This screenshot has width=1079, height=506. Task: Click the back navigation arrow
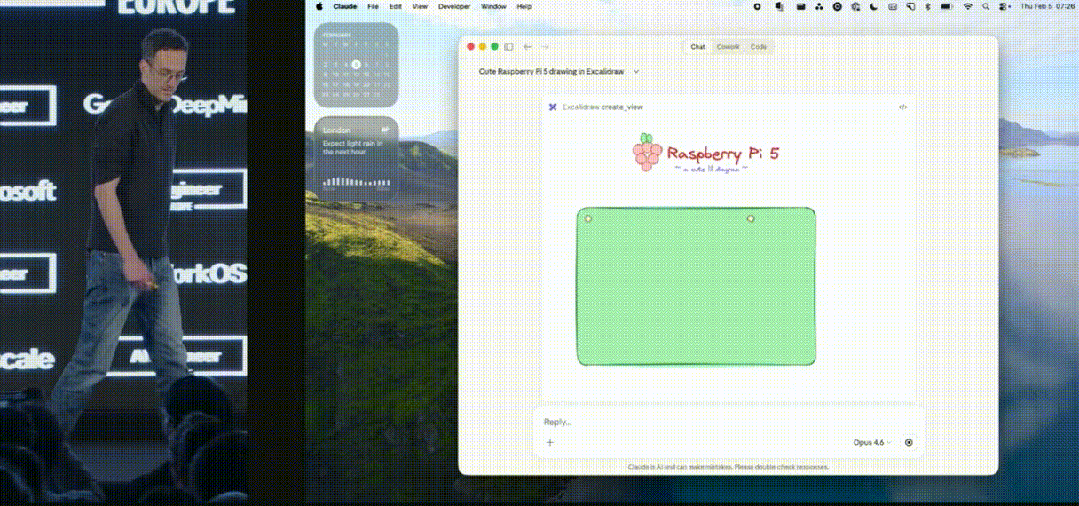click(x=527, y=47)
